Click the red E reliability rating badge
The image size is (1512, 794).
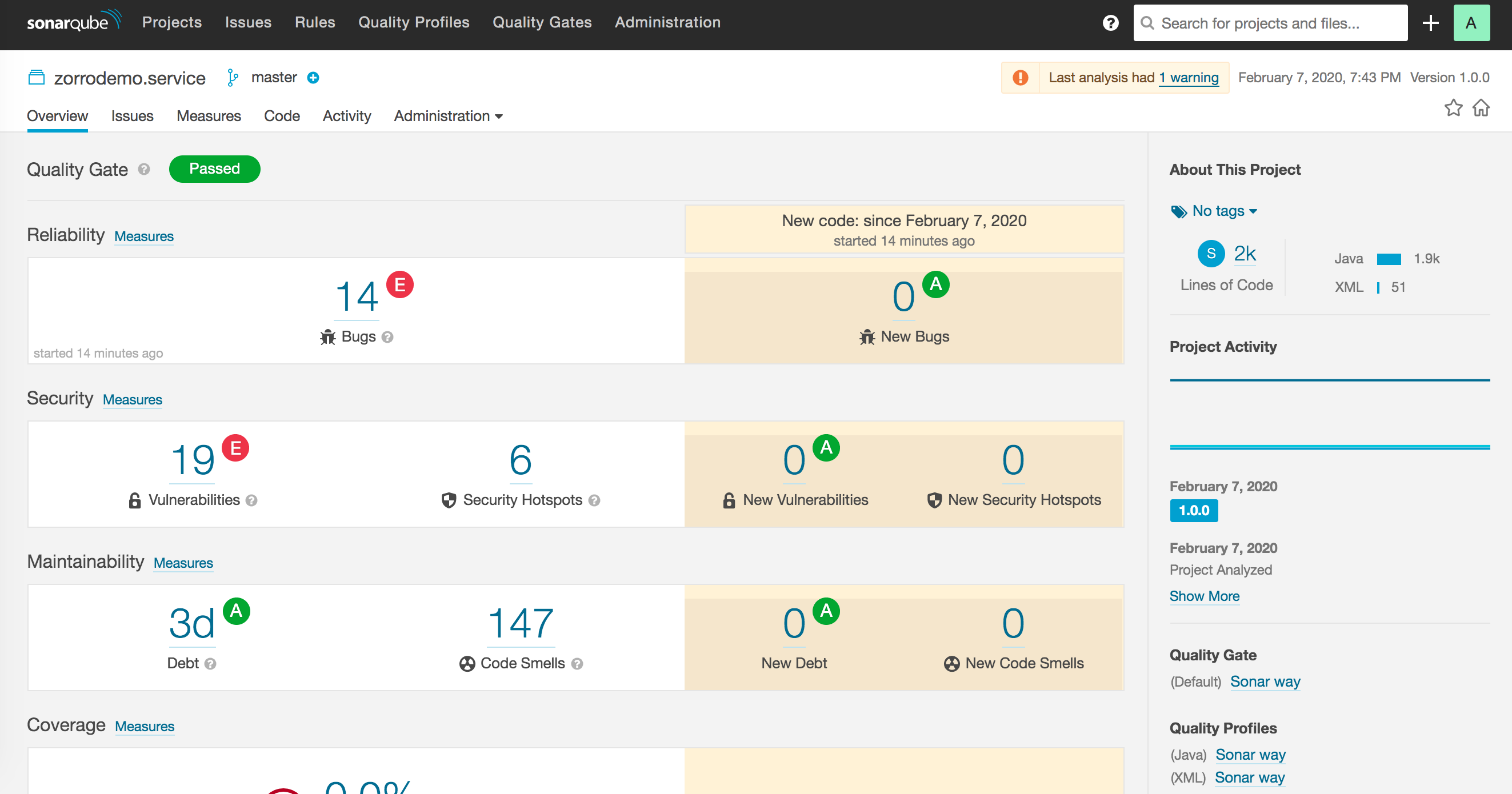coord(400,284)
